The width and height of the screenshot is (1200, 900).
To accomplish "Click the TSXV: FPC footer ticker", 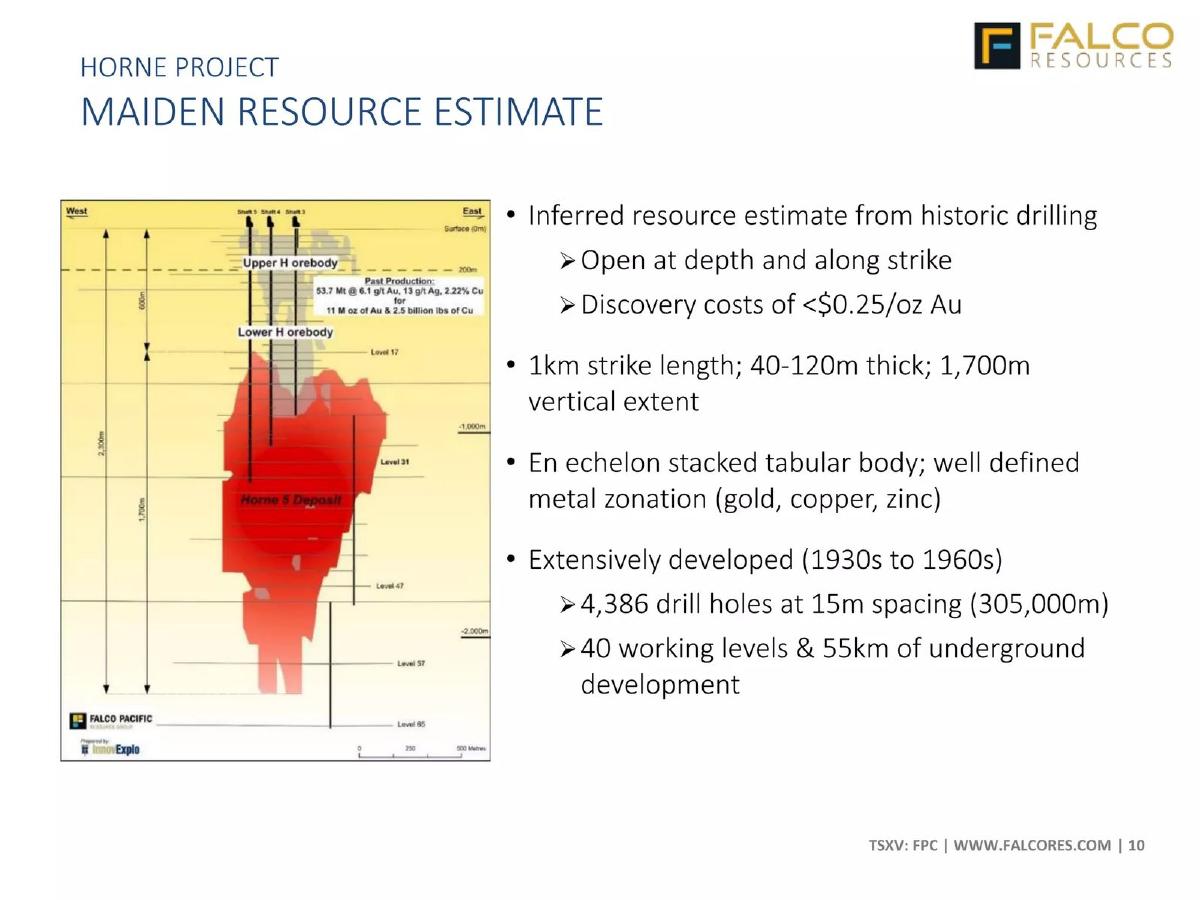I will (903, 846).
